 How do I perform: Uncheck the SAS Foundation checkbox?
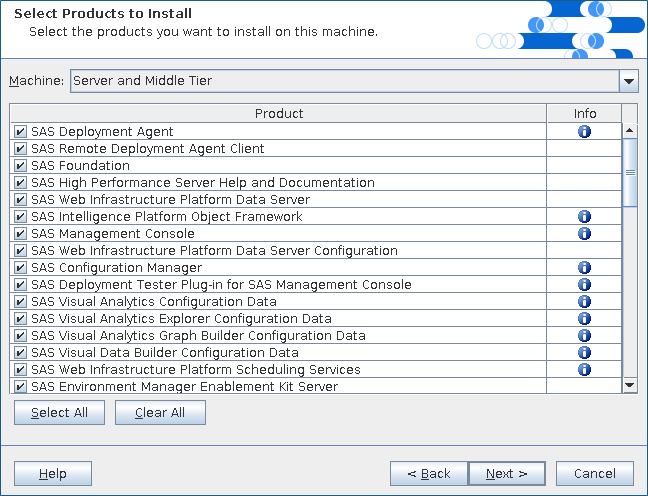20,166
